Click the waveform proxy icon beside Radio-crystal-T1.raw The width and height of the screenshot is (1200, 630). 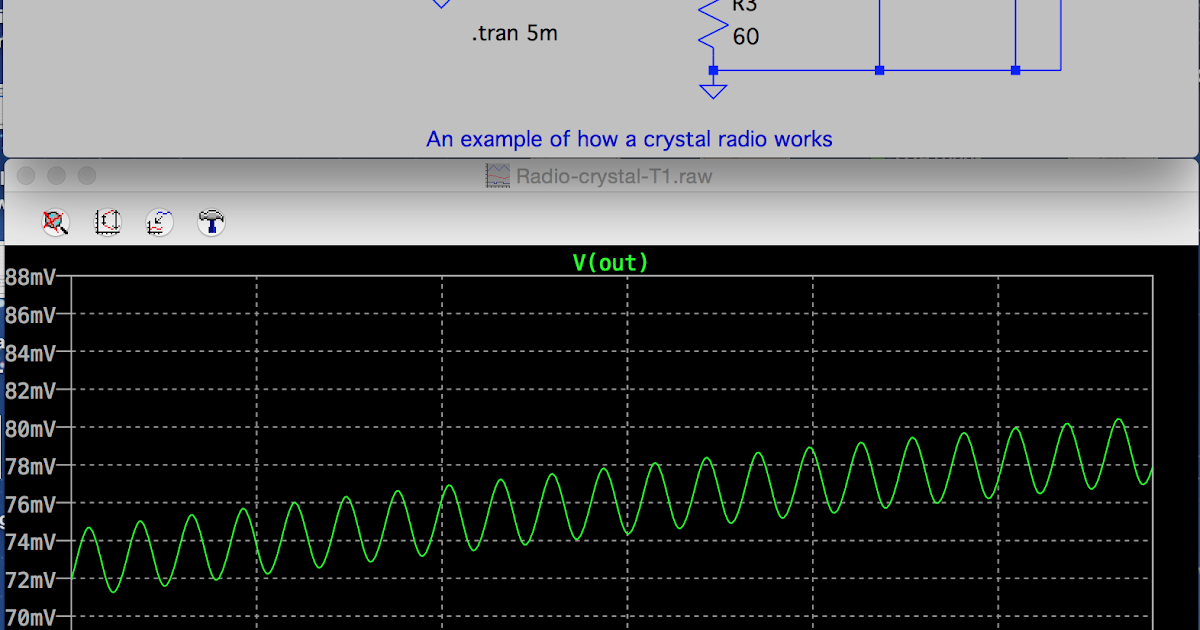pos(496,175)
